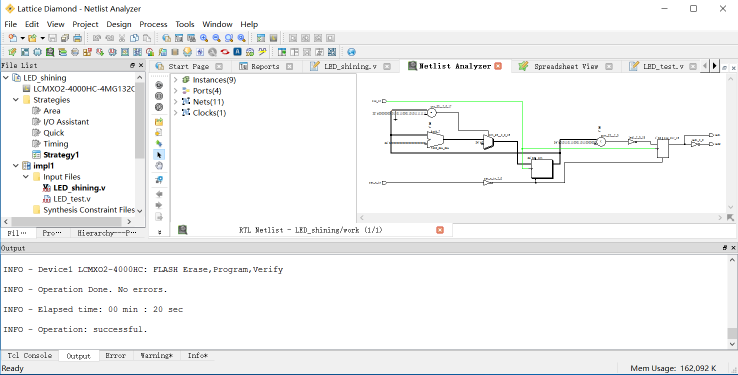
Task: Select the hand pan tool in Netlist sidebar
Action: 159,166
